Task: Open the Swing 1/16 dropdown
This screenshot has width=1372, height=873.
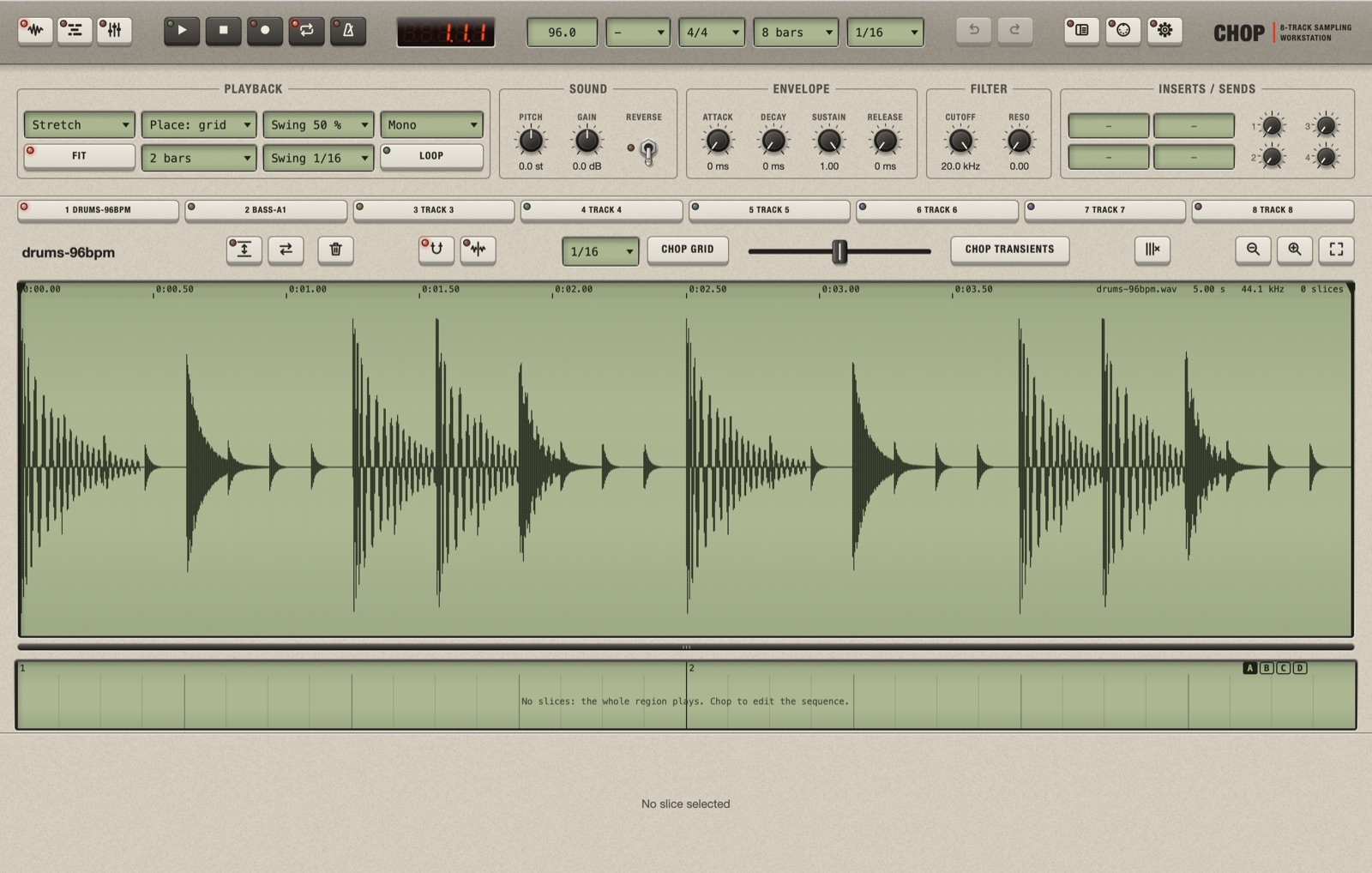Action: click(318, 158)
